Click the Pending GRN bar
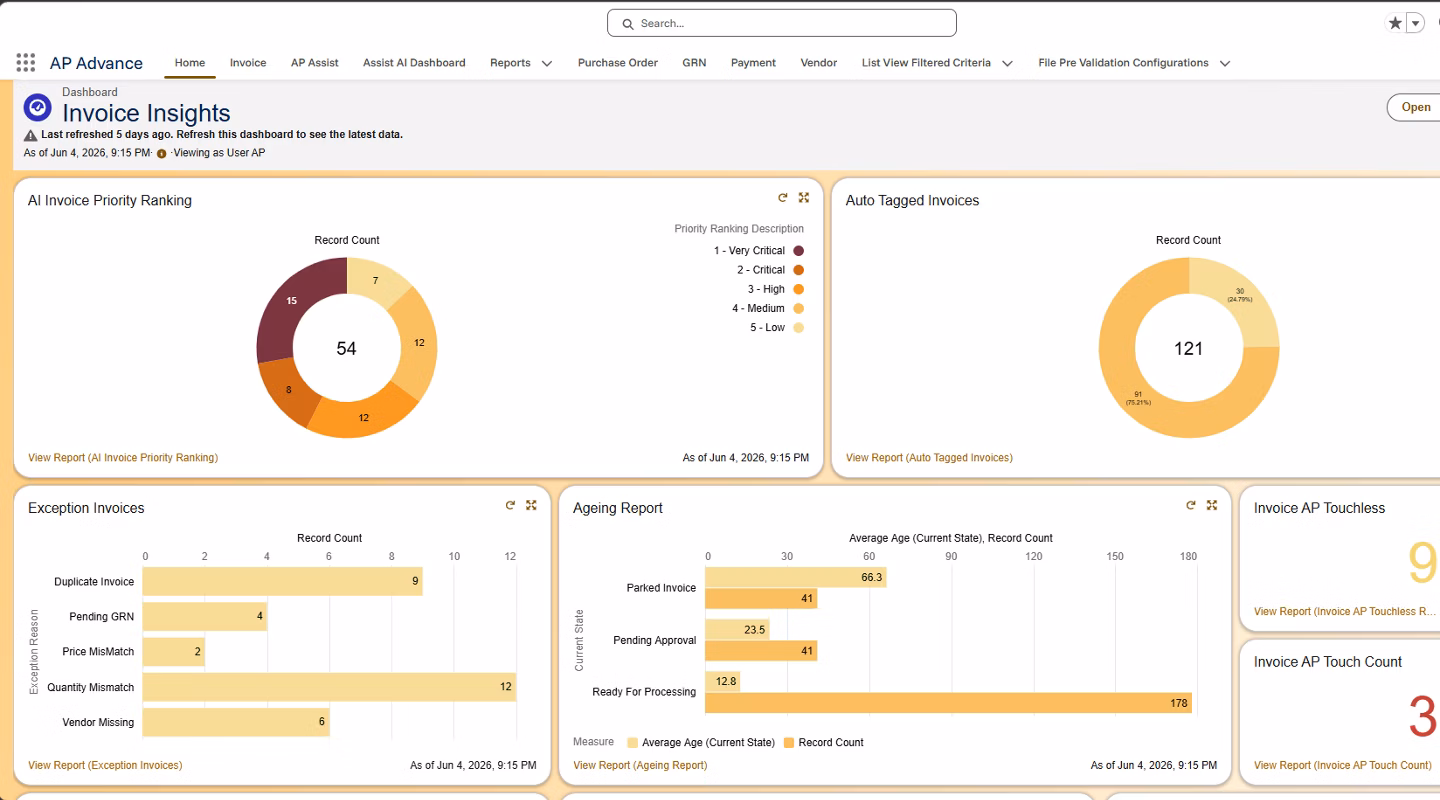The width and height of the screenshot is (1440, 800). 205,616
